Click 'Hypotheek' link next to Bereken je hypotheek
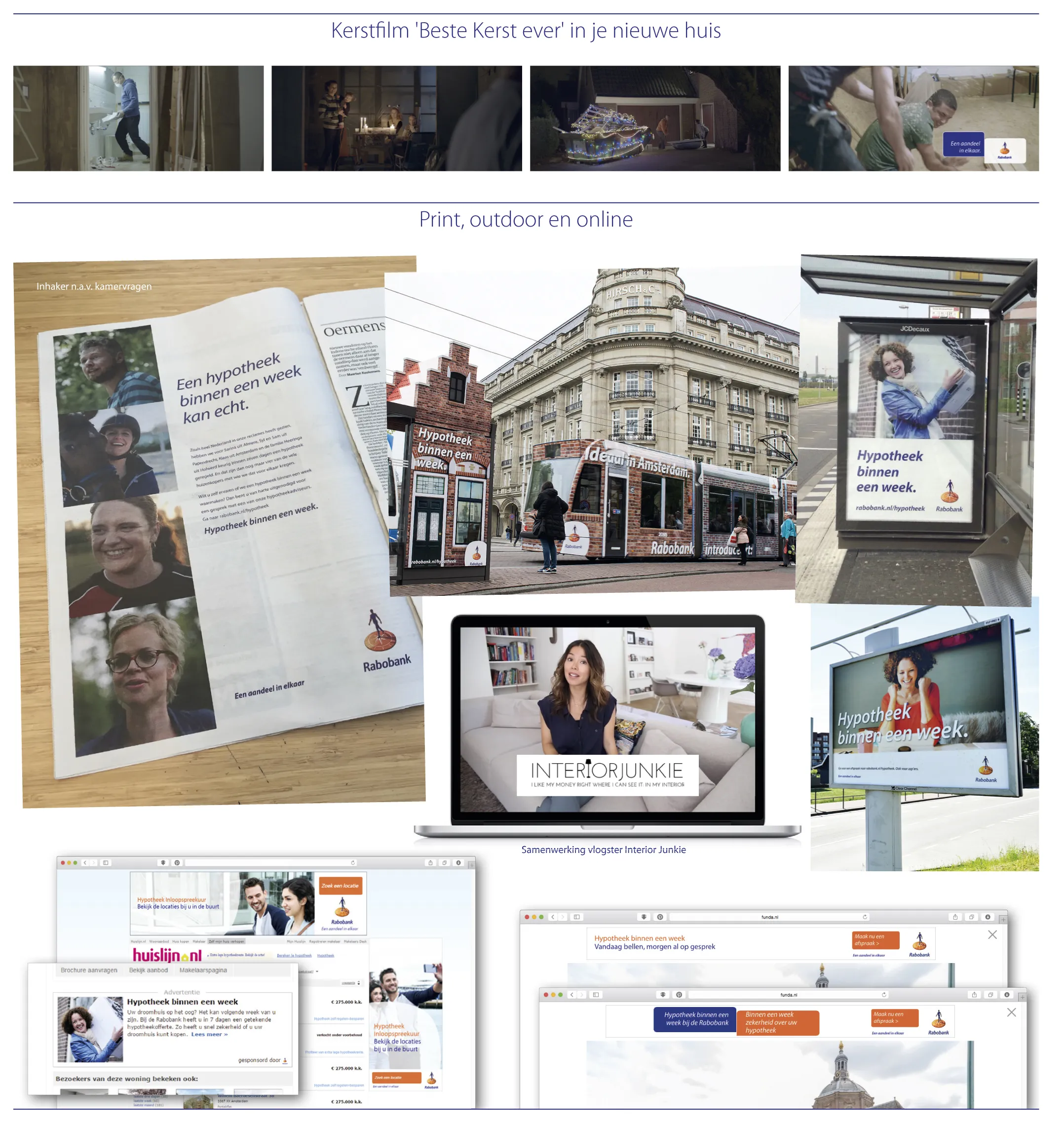 (326, 956)
